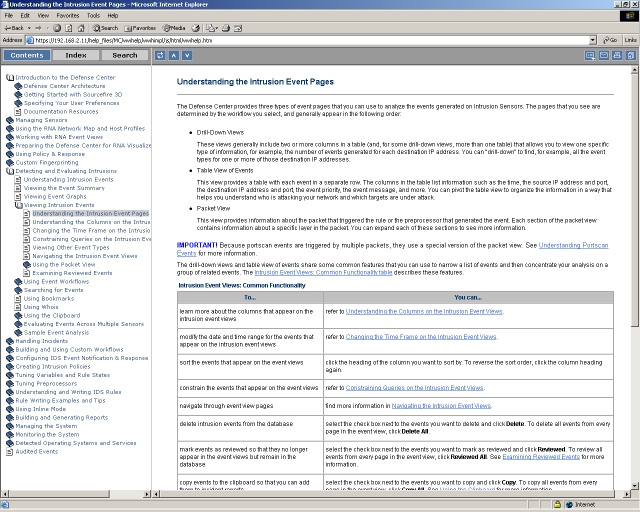This screenshot has width=640, height=512.
Task: Switch to the Index tab
Action: (x=76, y=55)
